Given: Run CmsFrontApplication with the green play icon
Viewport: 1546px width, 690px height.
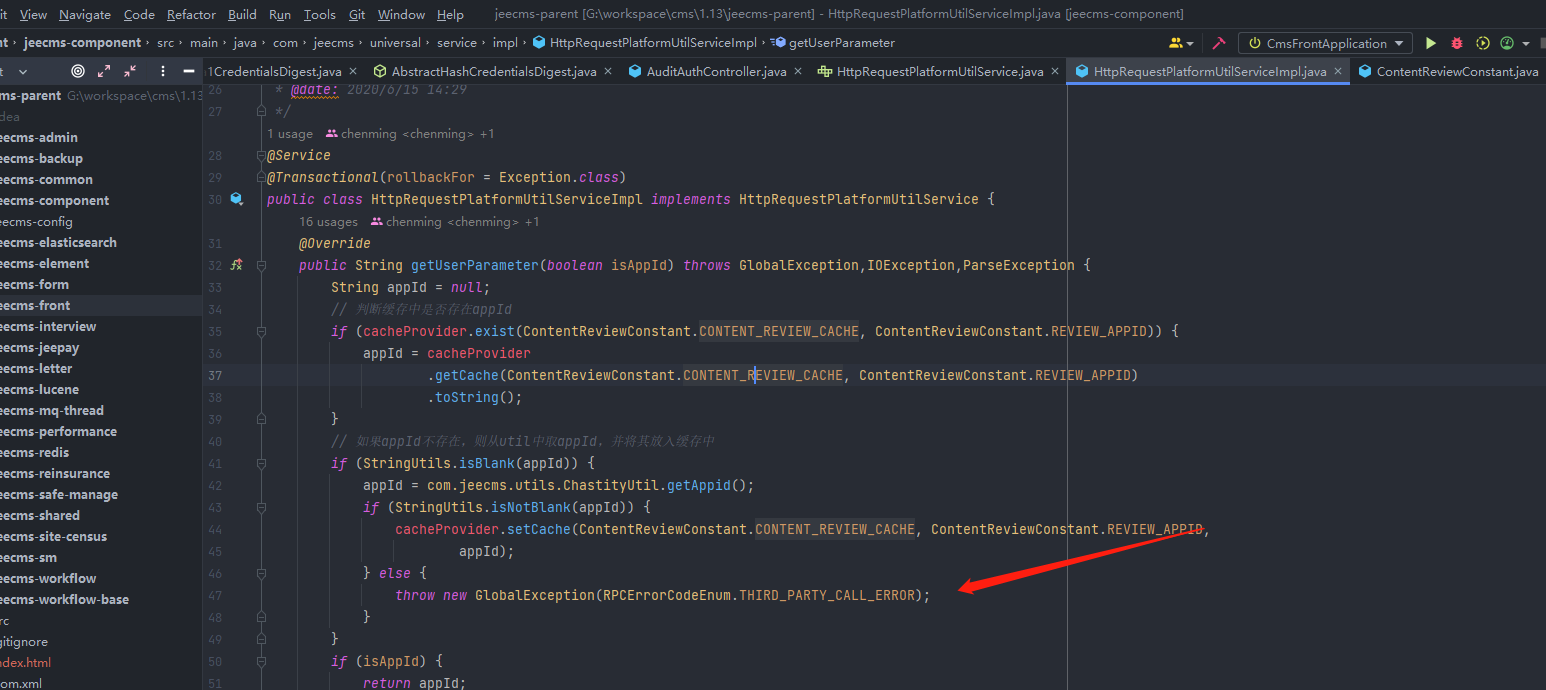Looking at the screenshot, I should click(x=1431, y=43).
